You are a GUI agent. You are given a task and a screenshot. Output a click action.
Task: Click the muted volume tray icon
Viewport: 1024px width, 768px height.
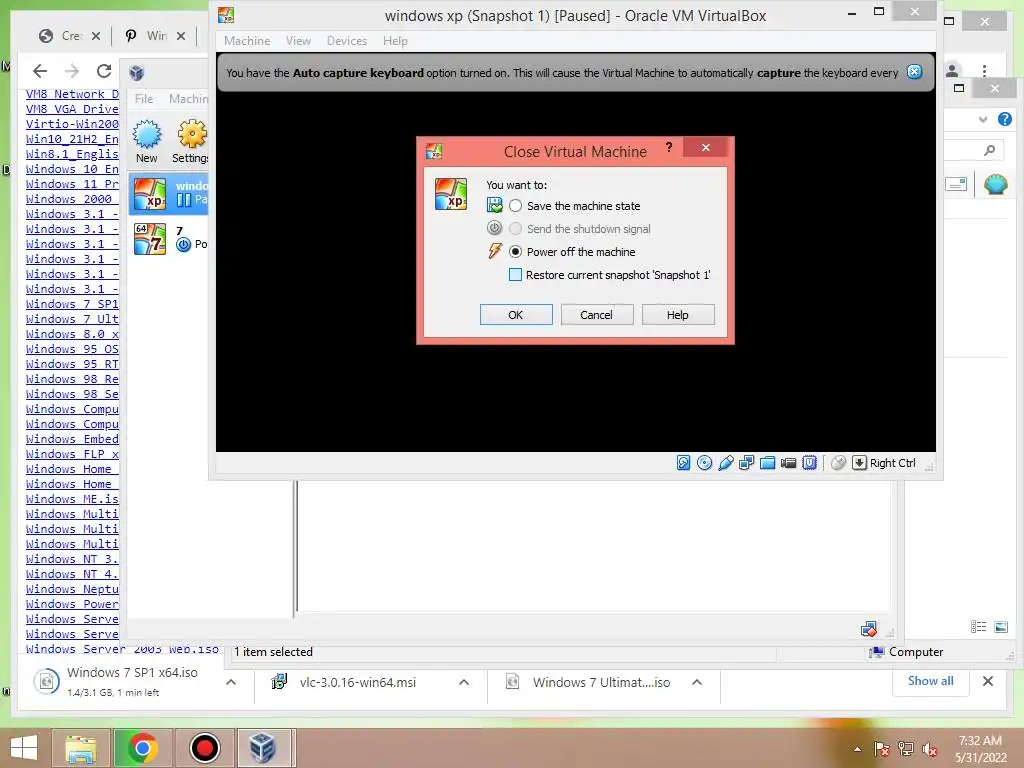pyautogui.click(x=930, y=749)
